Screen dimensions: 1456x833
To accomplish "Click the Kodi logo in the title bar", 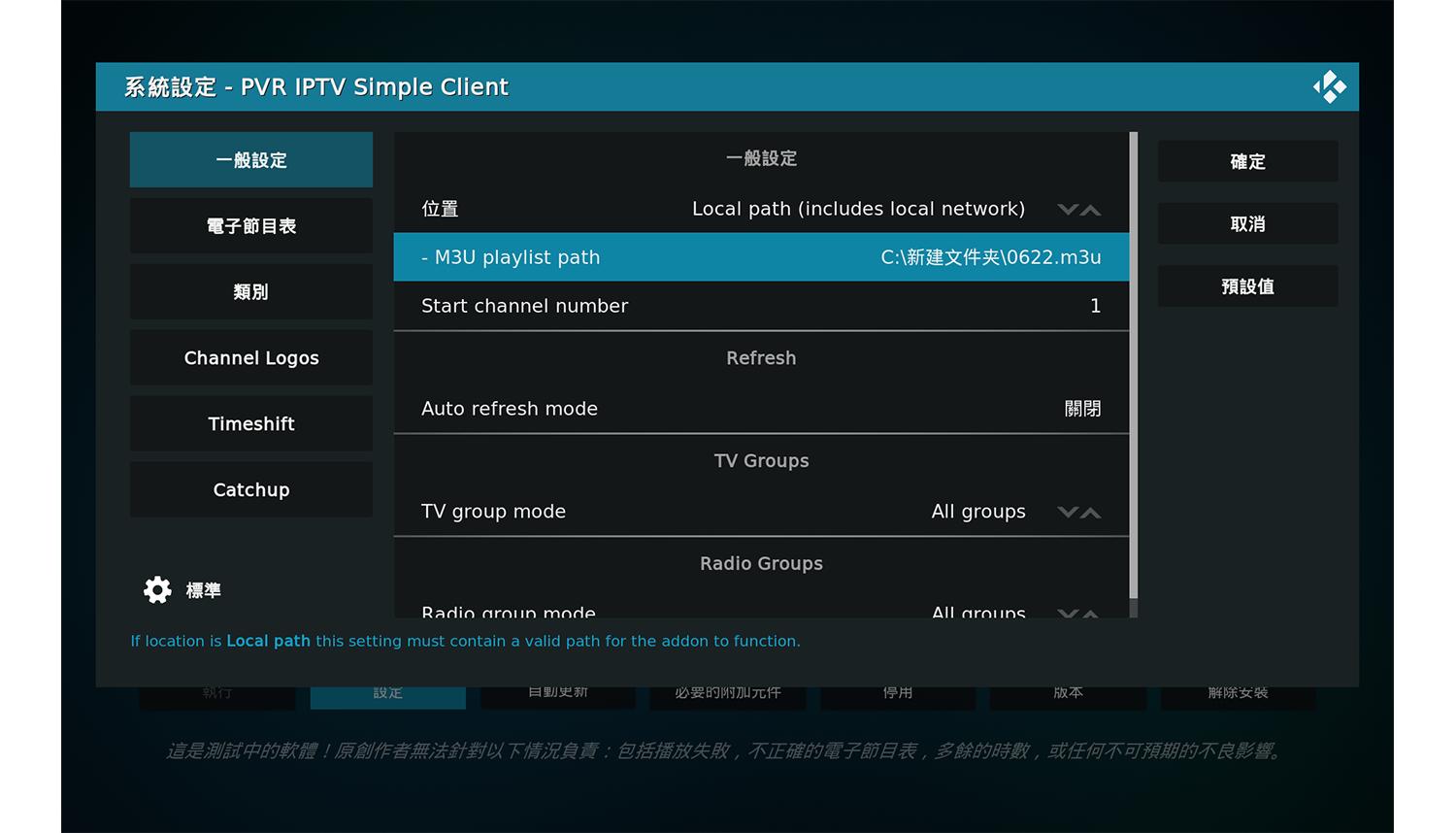I will point(1329,86).
